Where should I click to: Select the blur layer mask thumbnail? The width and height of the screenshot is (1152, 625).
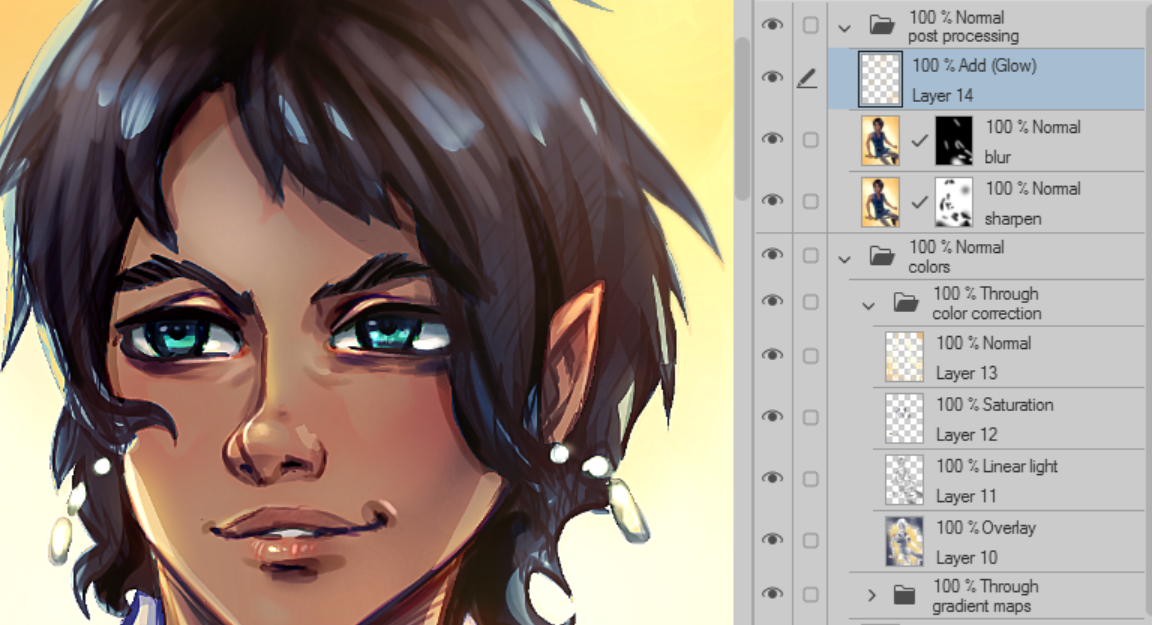(x=954, y=140)
